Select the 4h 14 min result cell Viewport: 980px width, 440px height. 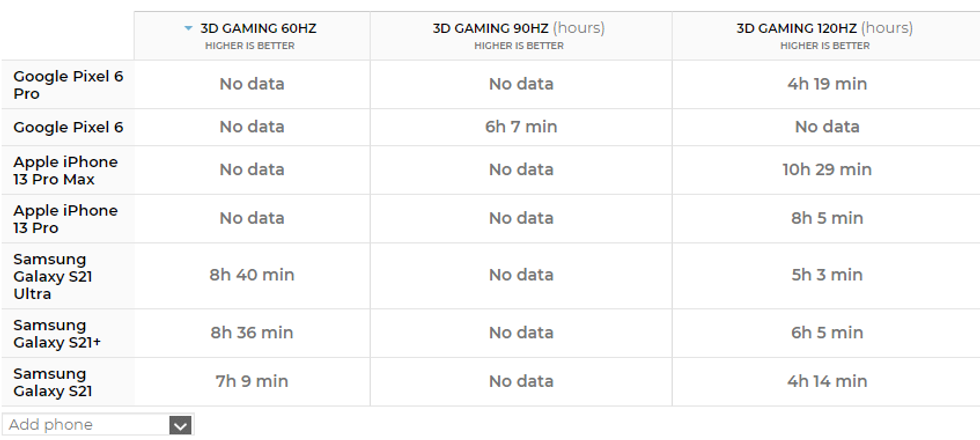tap(827, 381)
